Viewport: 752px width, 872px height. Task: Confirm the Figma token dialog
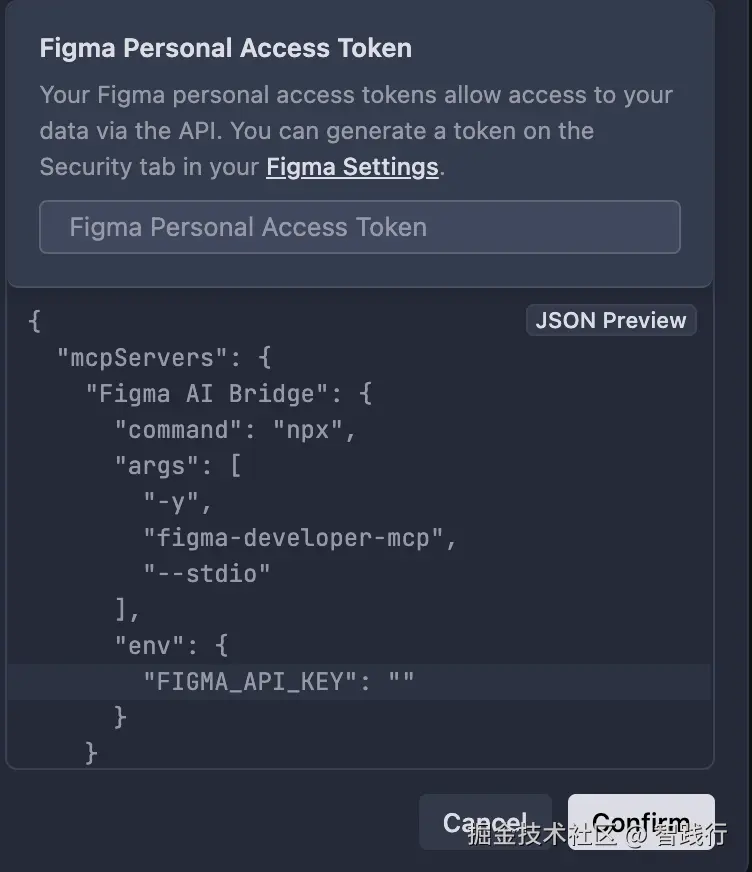click(x=640, y=822)
